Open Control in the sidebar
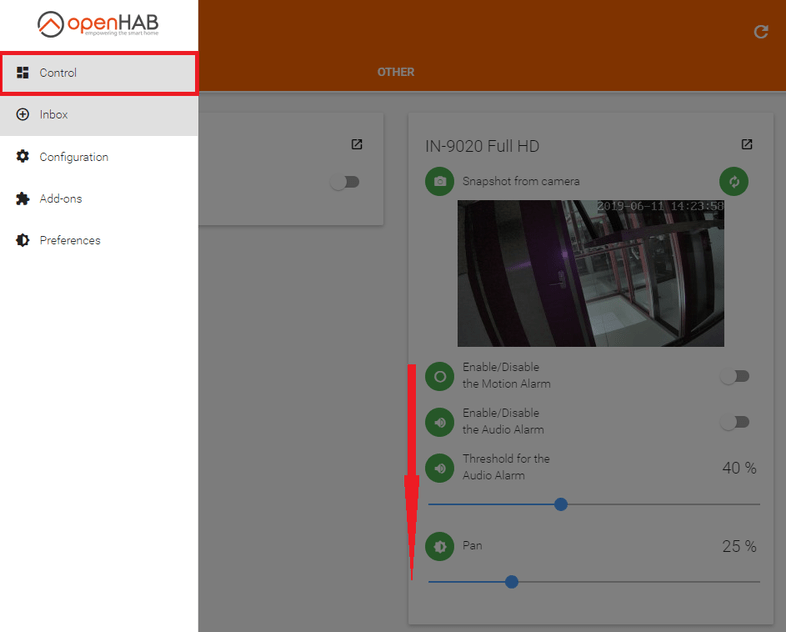Image resolution: width=786 pixels, height=632 pixels. pyautogui.click(x=98, y=73)
